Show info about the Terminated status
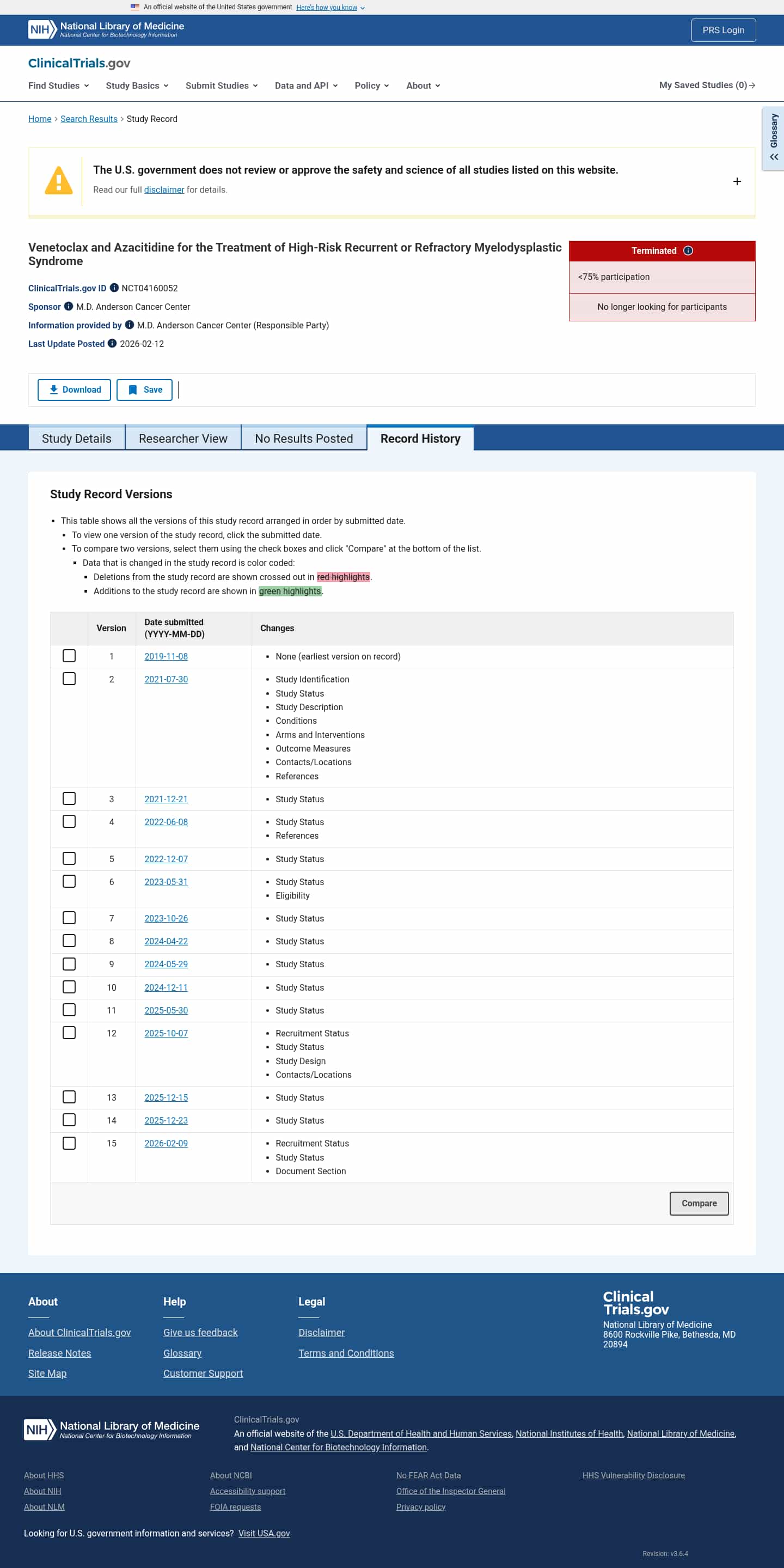The image size is (784, 1568). (x=688, y=251)
